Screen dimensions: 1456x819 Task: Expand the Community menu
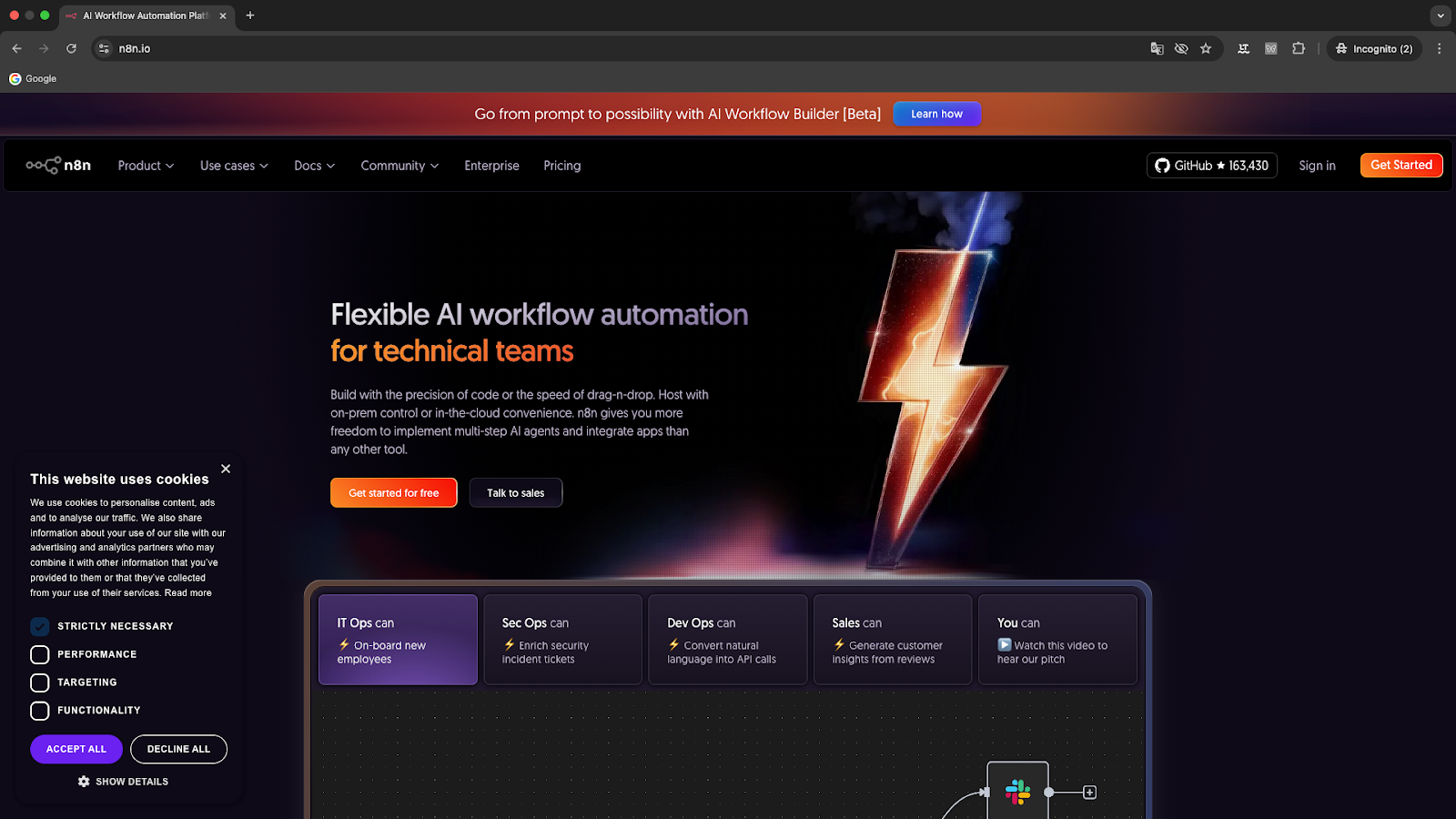399,166
